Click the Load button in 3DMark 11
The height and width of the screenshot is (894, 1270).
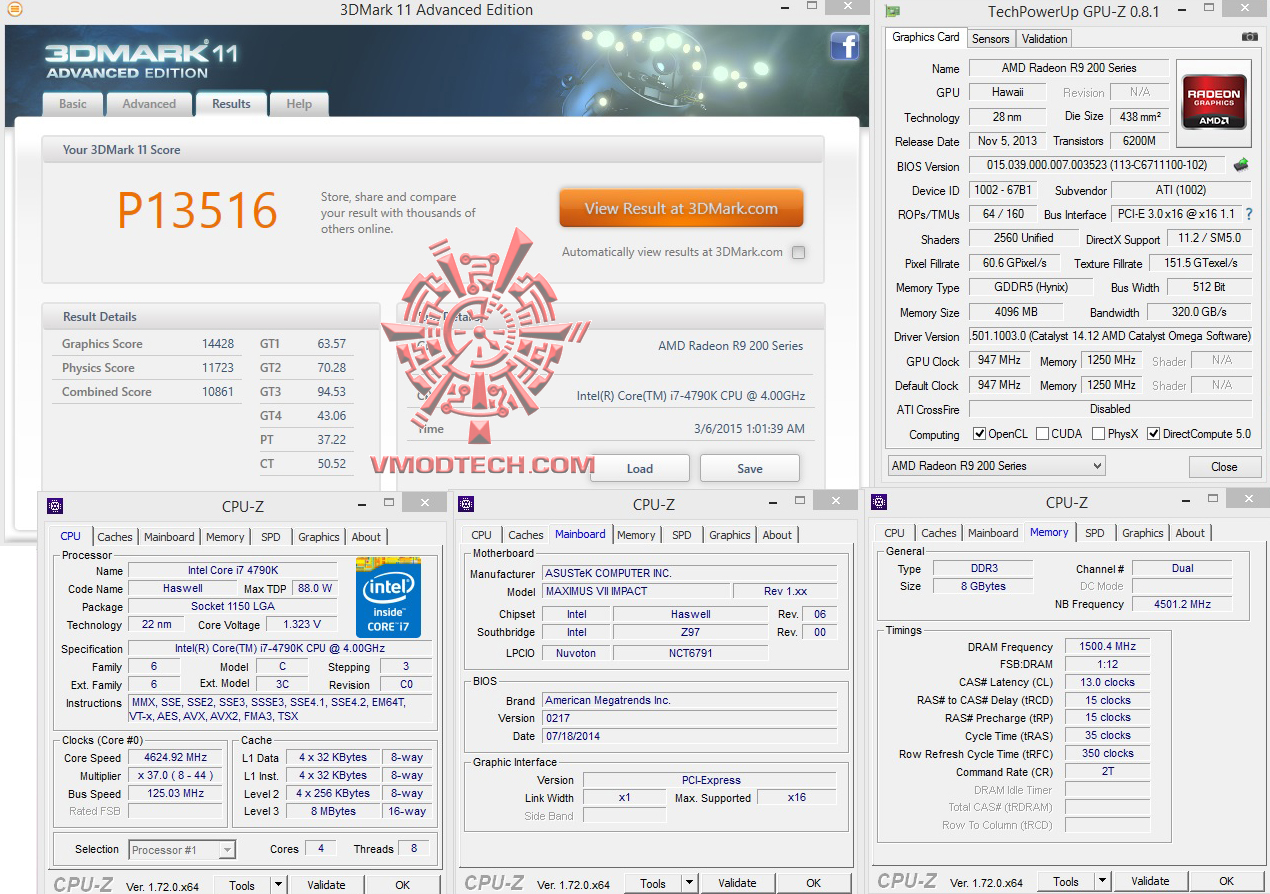pos(640,468)
